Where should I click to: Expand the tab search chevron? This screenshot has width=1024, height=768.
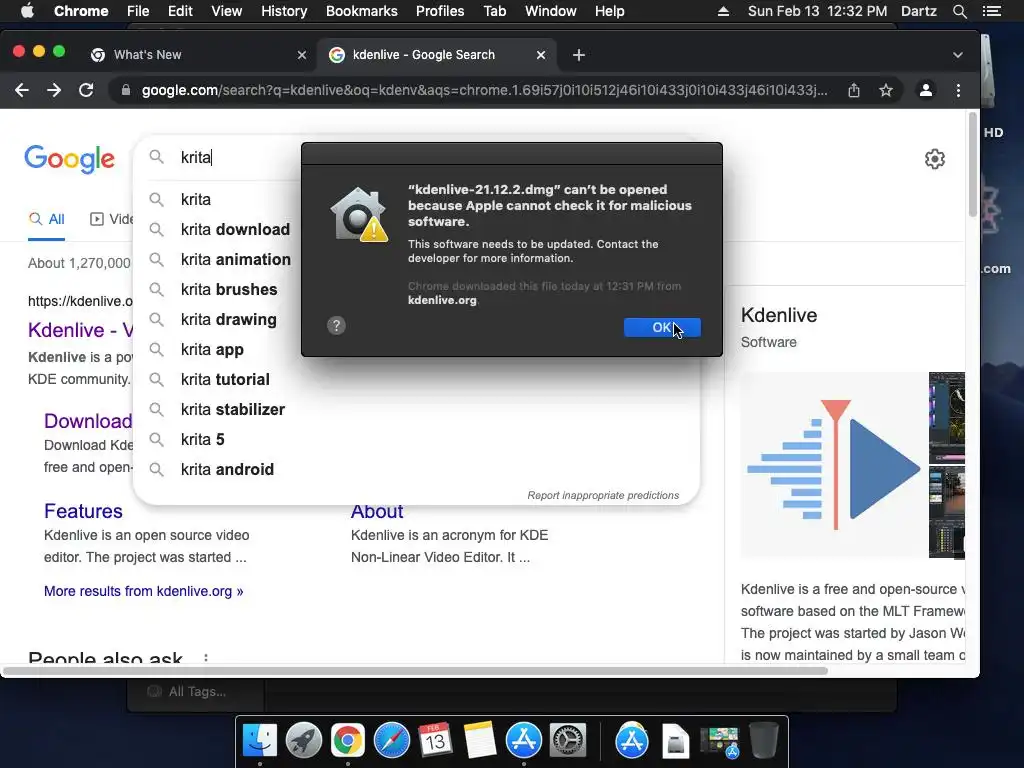coord(957,55)
